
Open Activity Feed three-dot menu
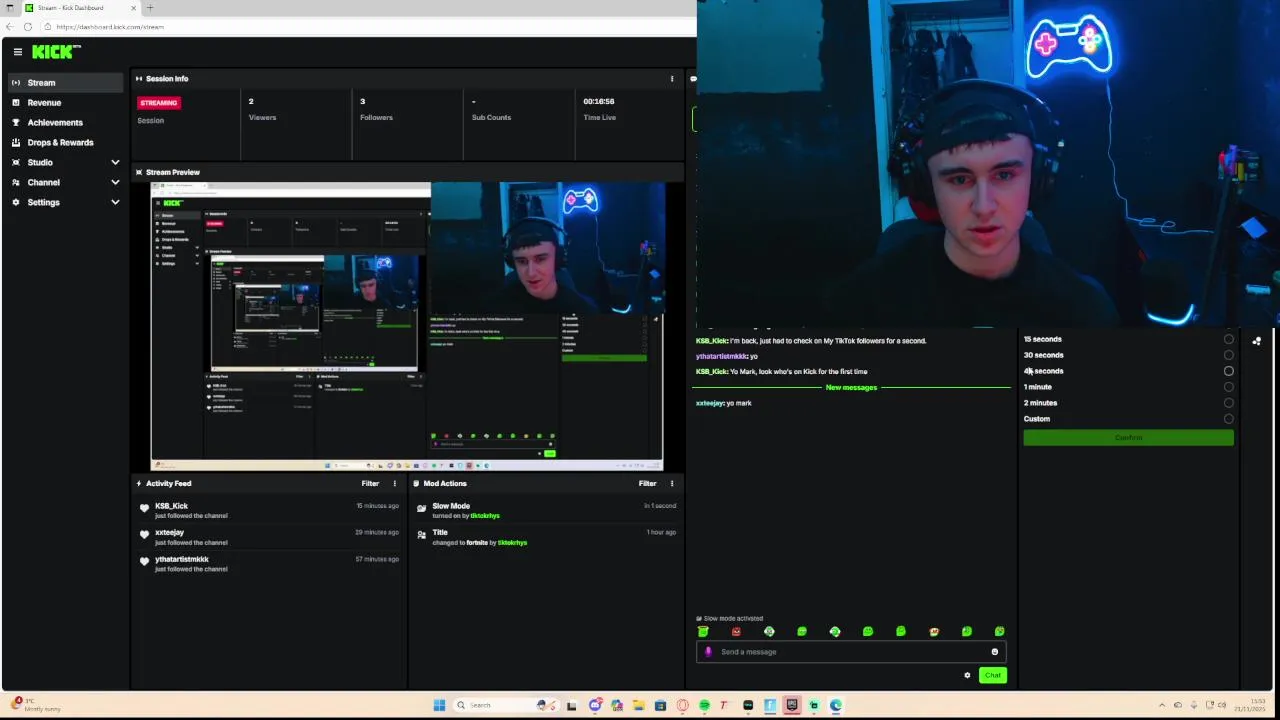coord(395,484)
